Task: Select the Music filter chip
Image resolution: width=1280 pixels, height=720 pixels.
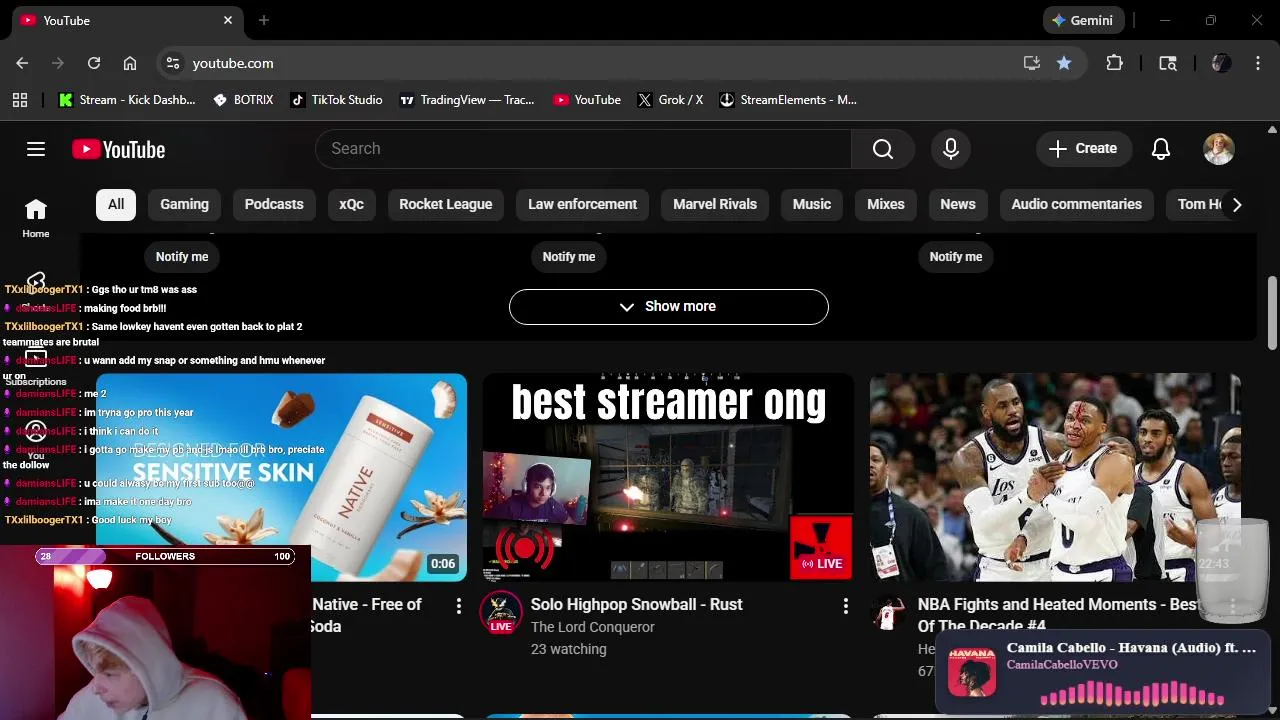Action: pos(812,204)
